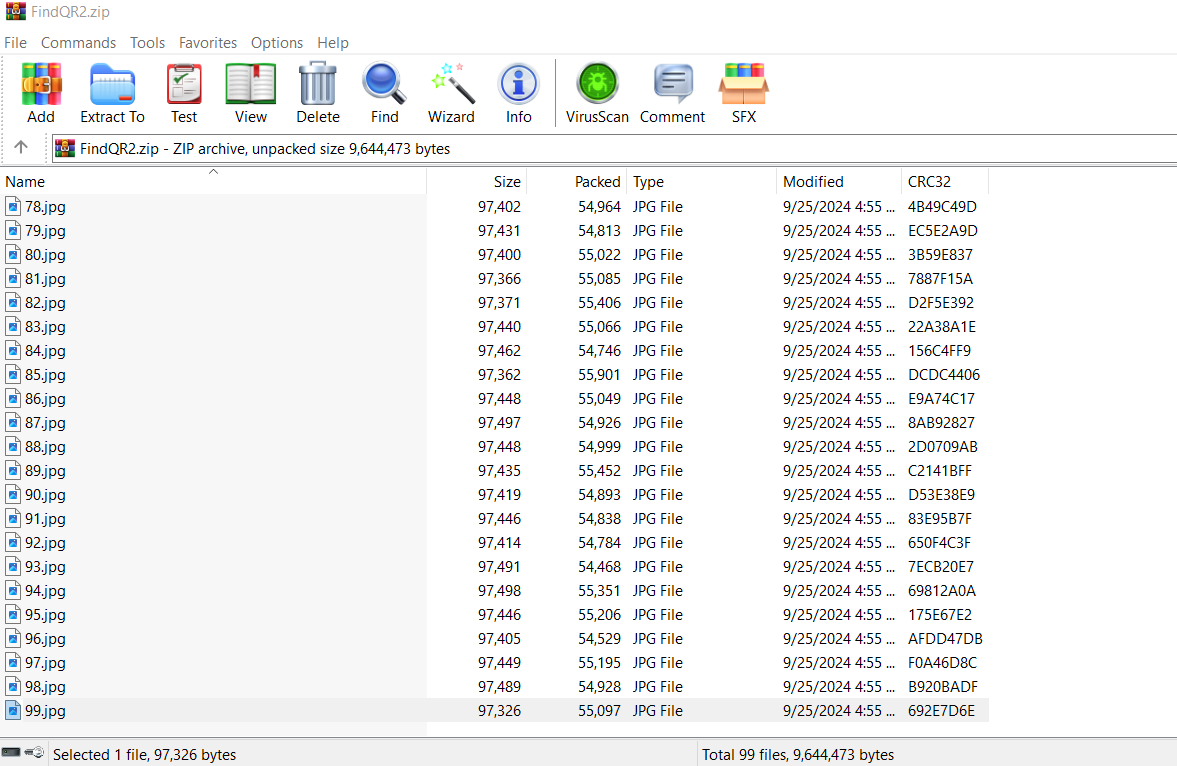Go up one folder level arrow
Screen dimensions: 1177x766
click(21, 147)
